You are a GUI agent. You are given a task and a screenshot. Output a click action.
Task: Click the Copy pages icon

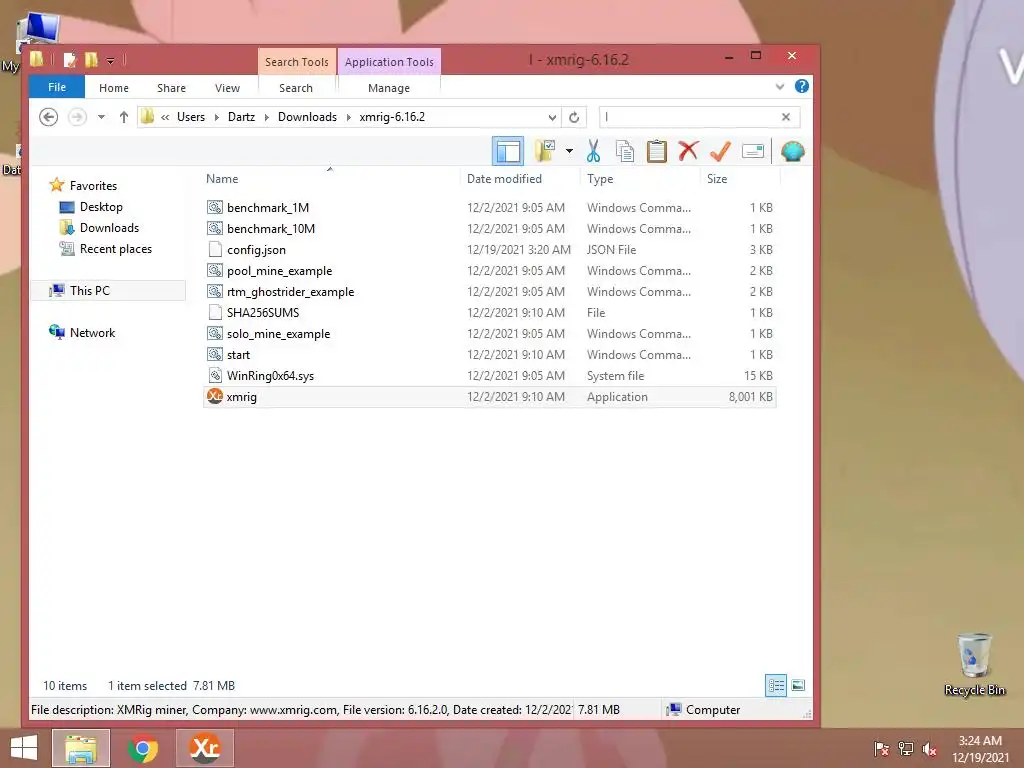coord(624,151)
